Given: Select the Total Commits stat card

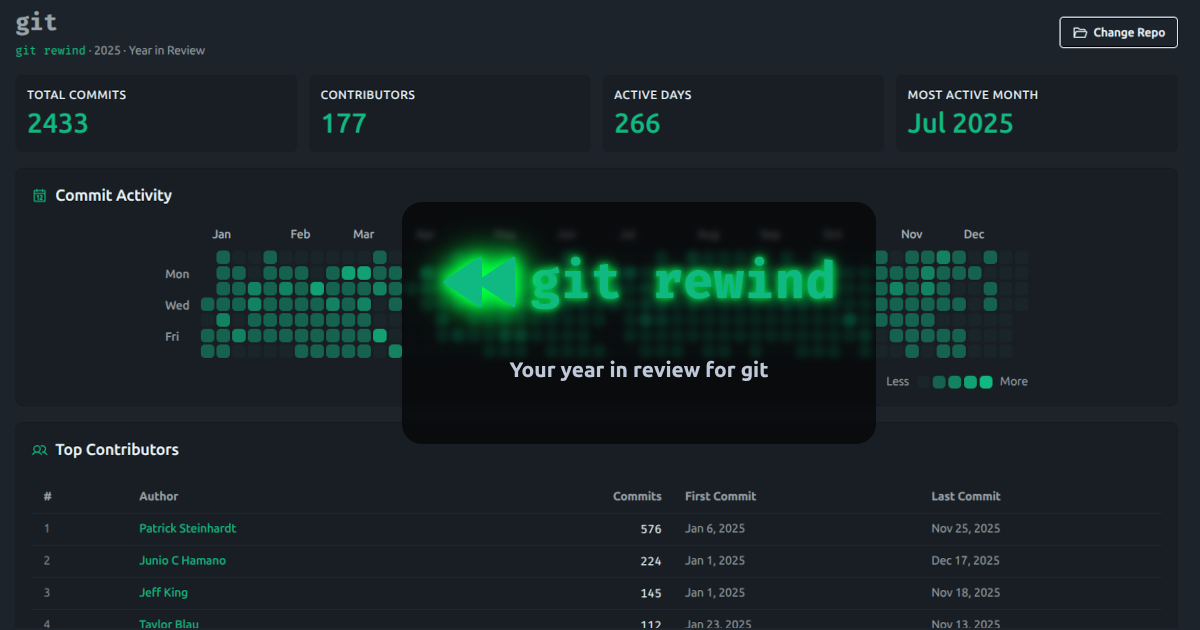Looking at the screenshot, I should [156, 112].
